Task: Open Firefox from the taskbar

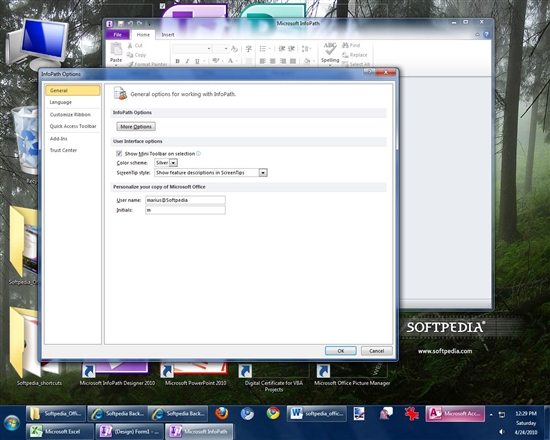Action: (x=221, y=414)
